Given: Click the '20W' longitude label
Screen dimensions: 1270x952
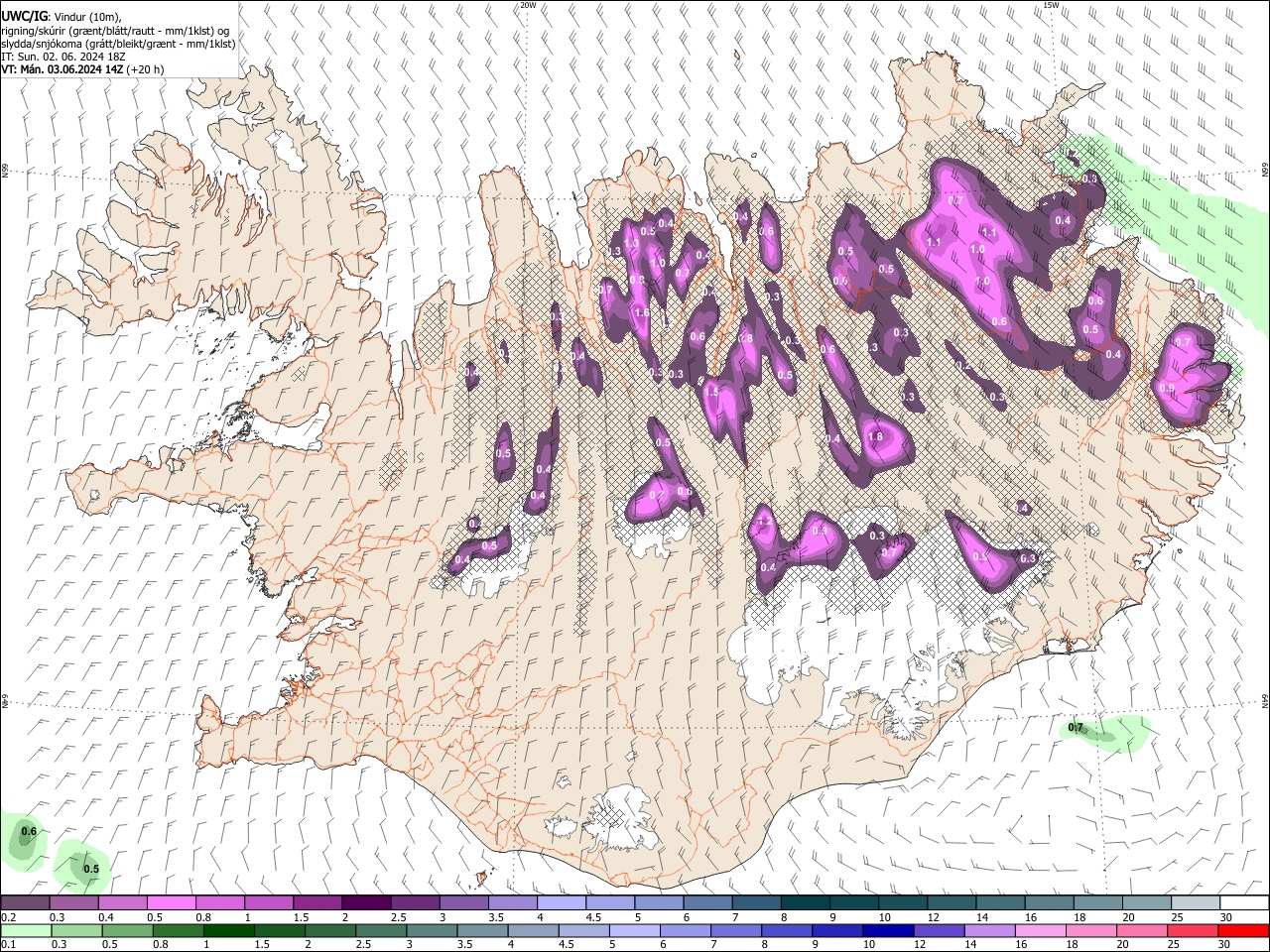Looking at the screenshot, I should pyautogui.click(x=528, y=5).
